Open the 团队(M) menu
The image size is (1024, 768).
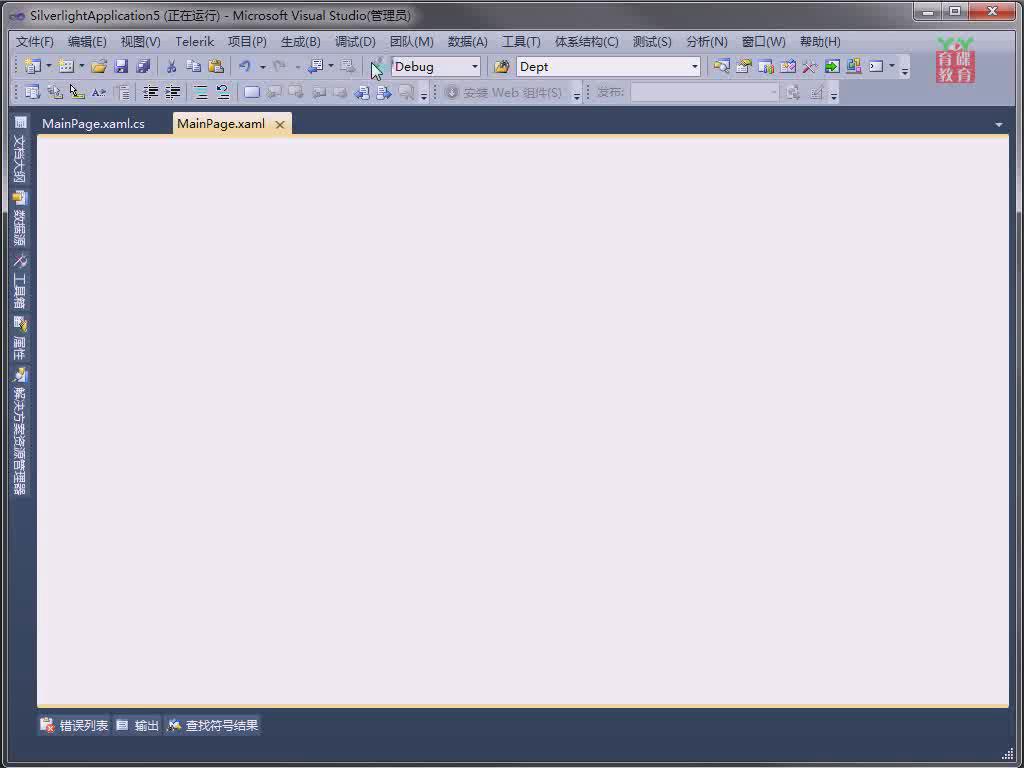[411, 42]
